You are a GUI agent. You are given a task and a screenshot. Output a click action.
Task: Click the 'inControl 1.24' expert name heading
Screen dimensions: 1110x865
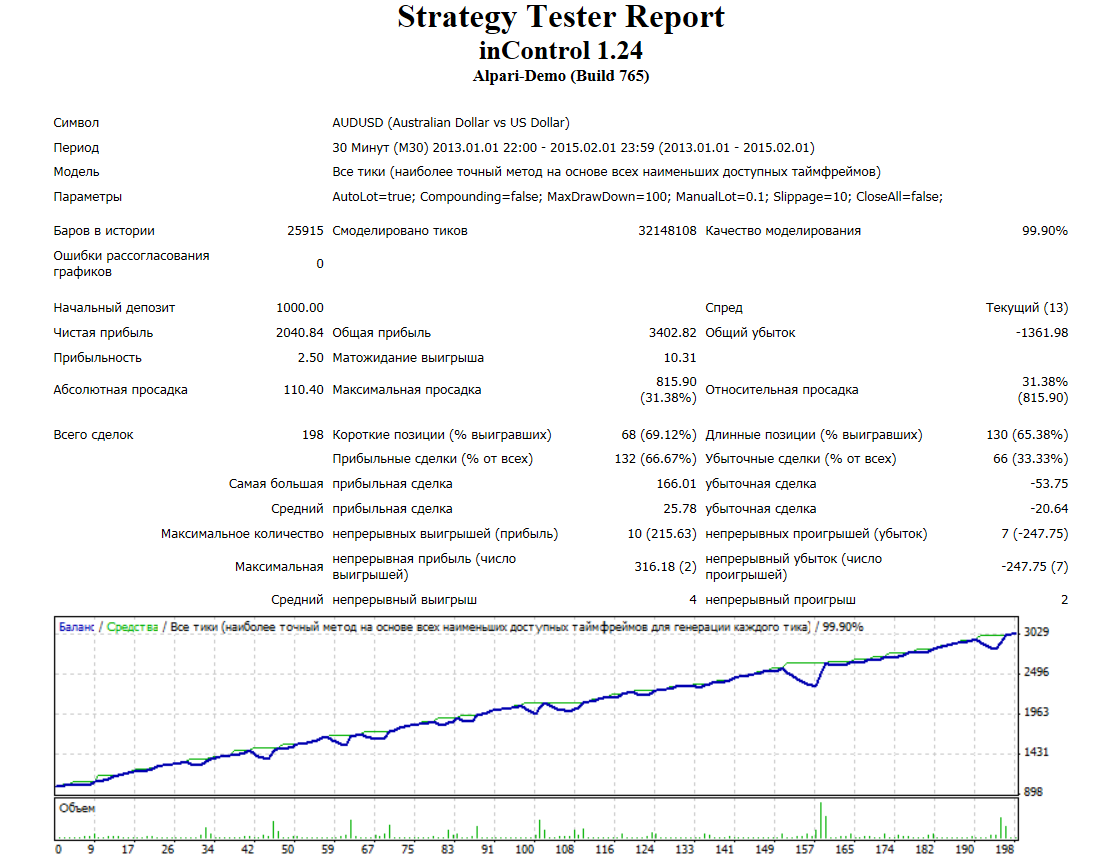coord(561,51)
